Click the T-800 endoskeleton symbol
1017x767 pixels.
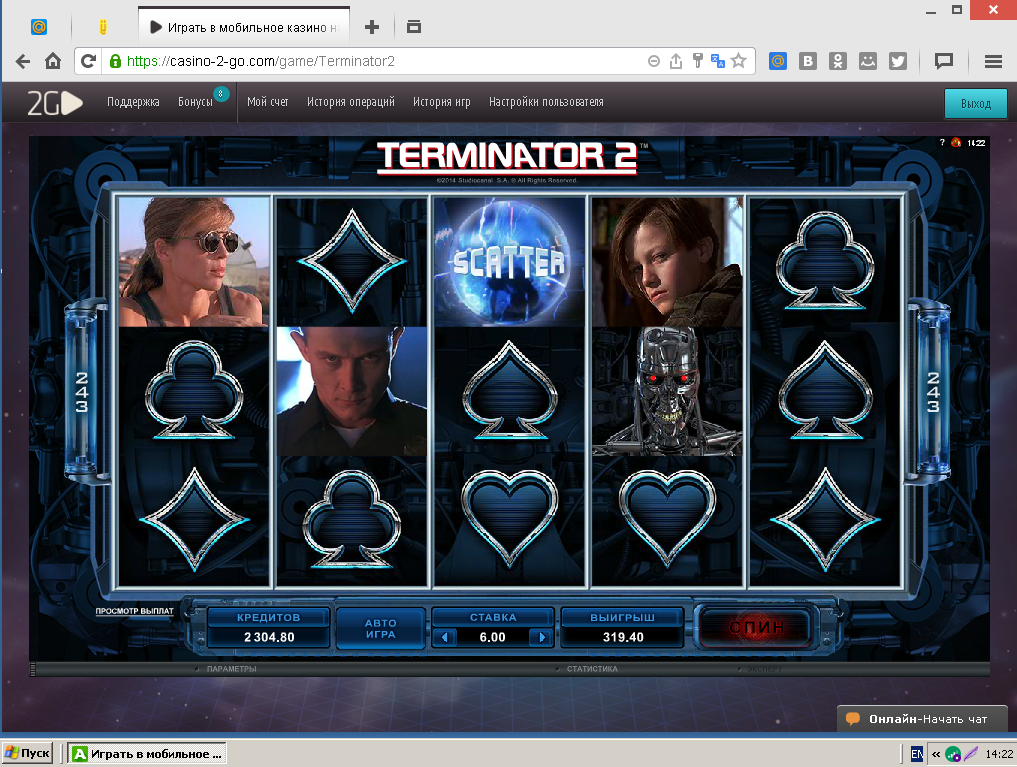click(x=667, y=391)
